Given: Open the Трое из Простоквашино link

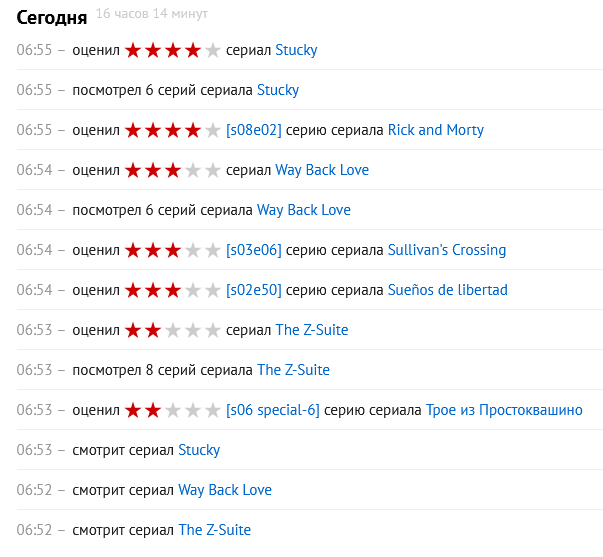Looking at the screenshot, I should point(504,410).
